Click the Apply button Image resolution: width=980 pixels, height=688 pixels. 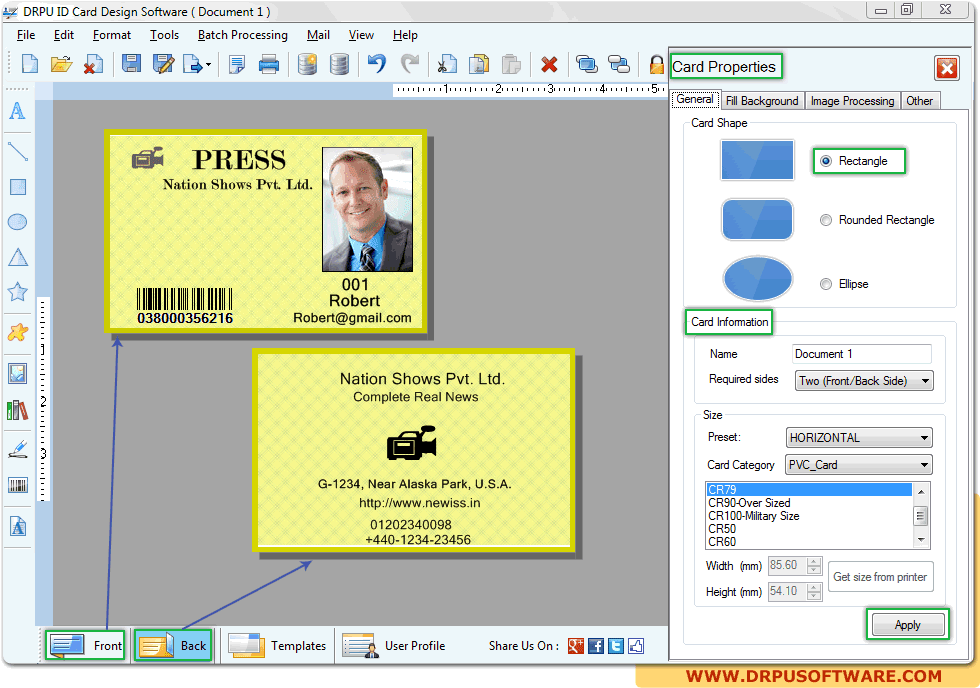pos(908,625)
